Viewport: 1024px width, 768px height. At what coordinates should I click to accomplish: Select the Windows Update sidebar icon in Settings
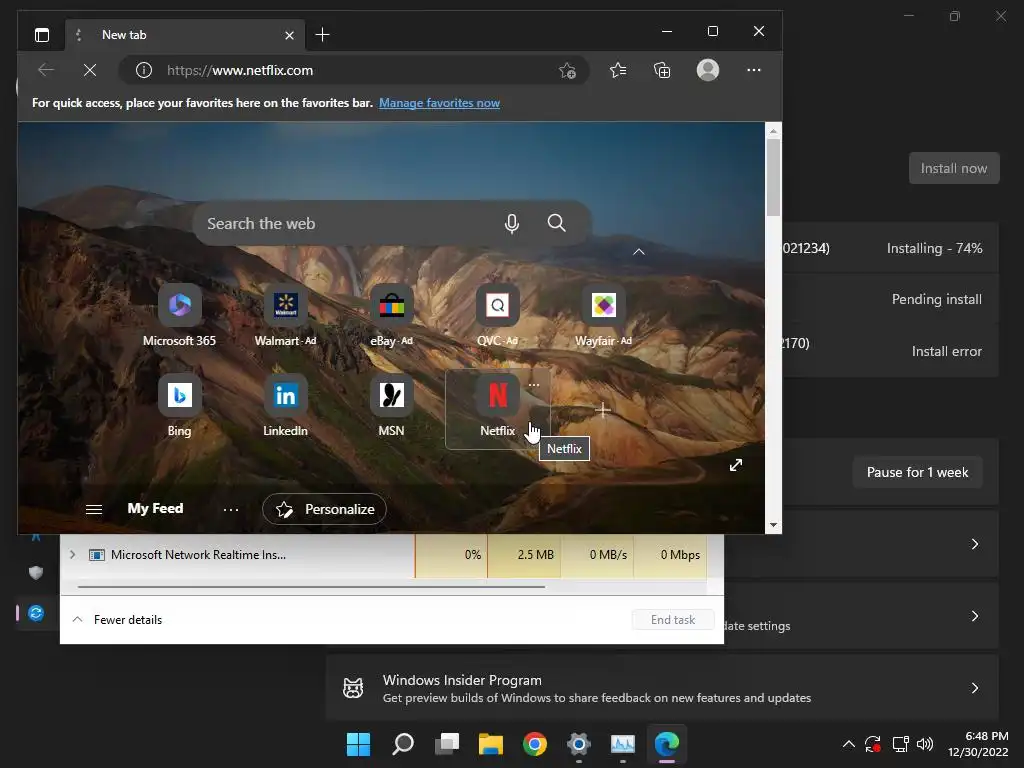point(36,613)
